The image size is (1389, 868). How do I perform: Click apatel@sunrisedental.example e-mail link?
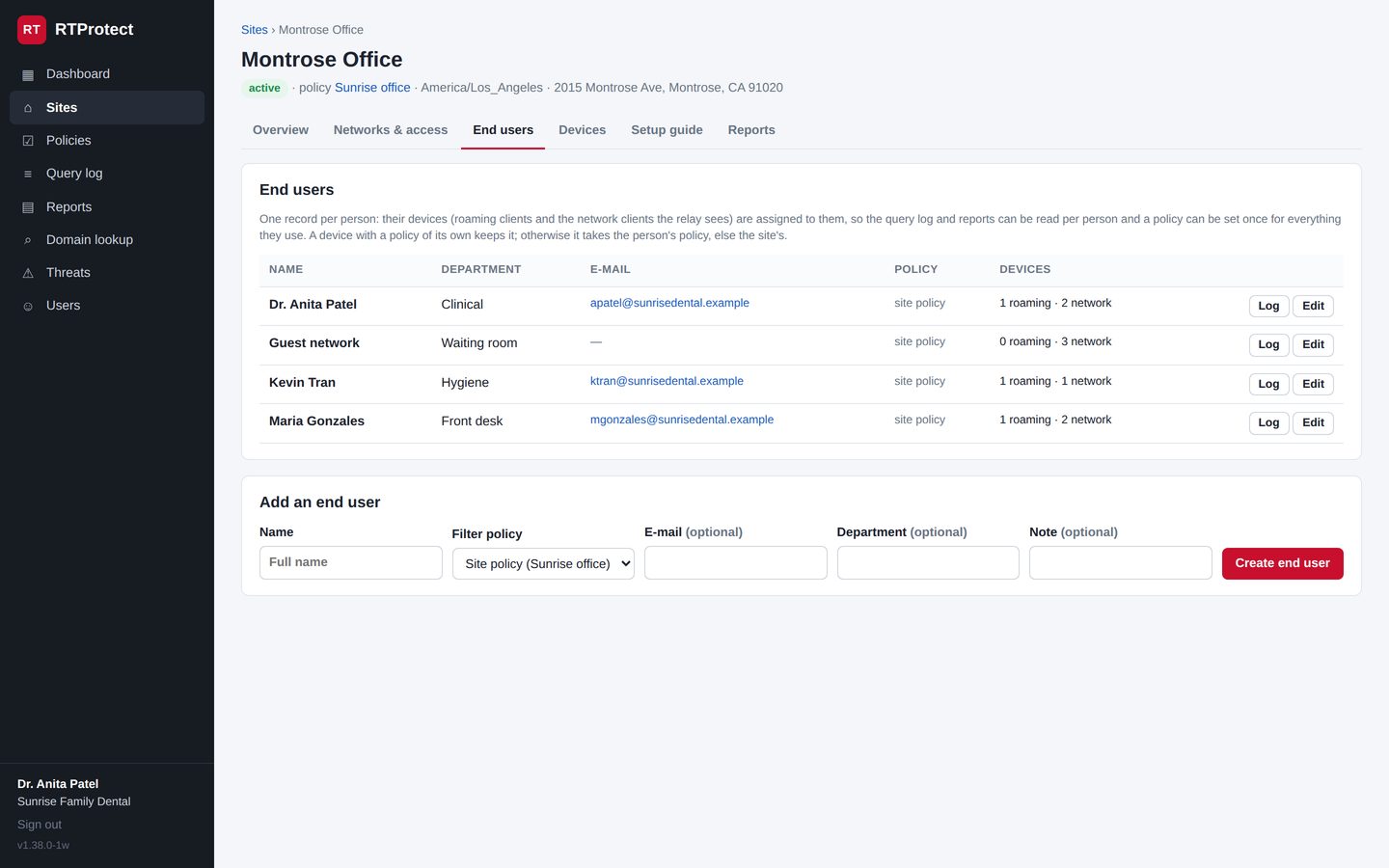pyautogui.click(x=669, y=303)
